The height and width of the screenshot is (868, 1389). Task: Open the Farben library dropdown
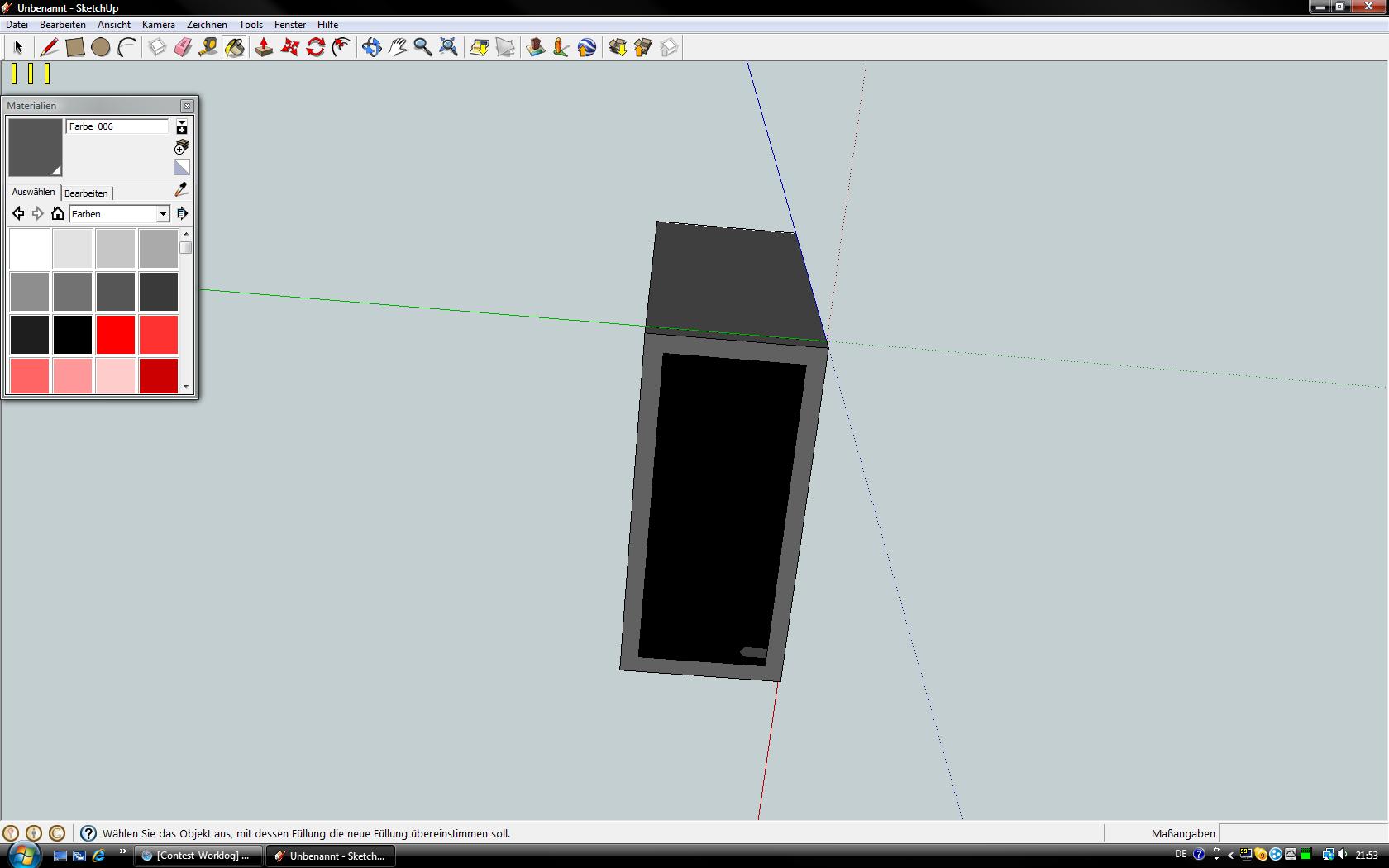pos(163,214)
